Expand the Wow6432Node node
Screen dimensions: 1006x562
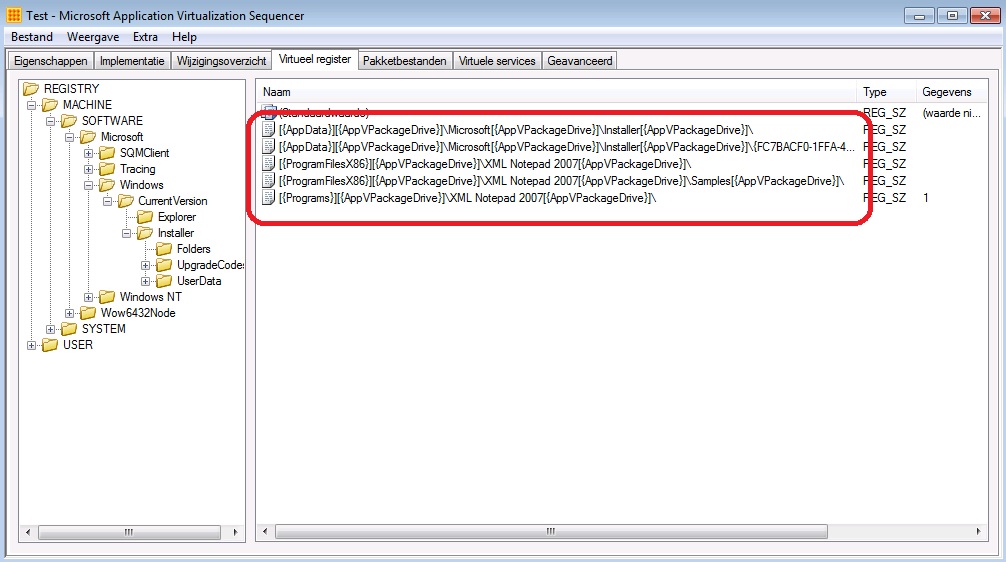click(x=69, y=313)
